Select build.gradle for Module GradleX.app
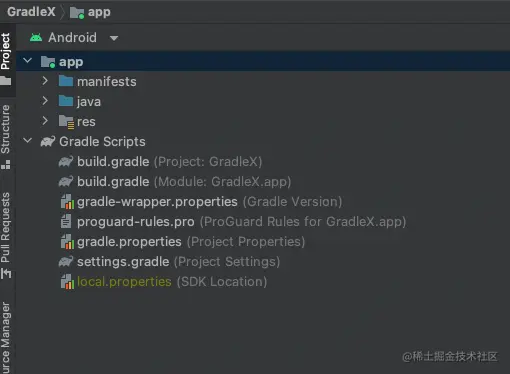 pos(175,182)
